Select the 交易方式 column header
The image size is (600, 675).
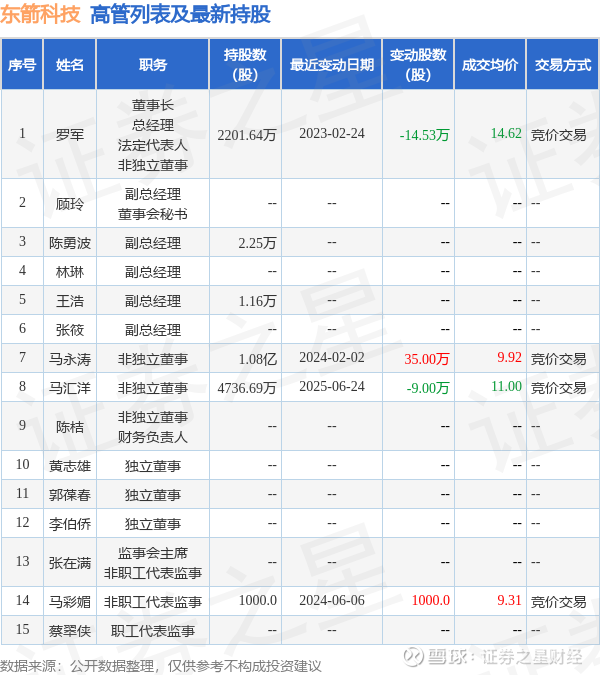(x=563, y=65)
